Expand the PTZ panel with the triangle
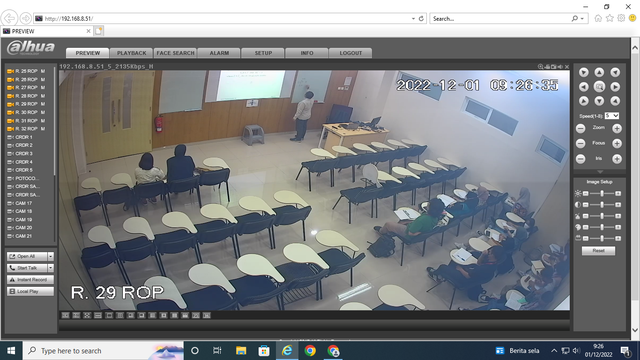640x360 pixels. click(599, 172)
